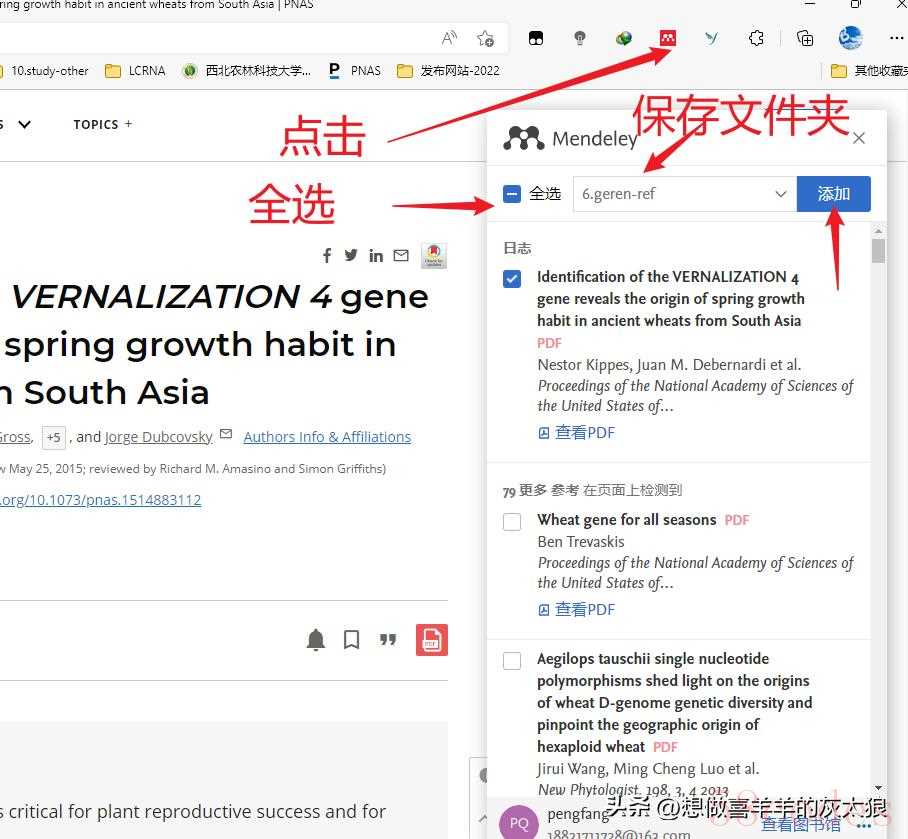Toggle the 全选 select-all checkbox
The image size is (908, 839).
pyautogui.click(x=512, y=194)
